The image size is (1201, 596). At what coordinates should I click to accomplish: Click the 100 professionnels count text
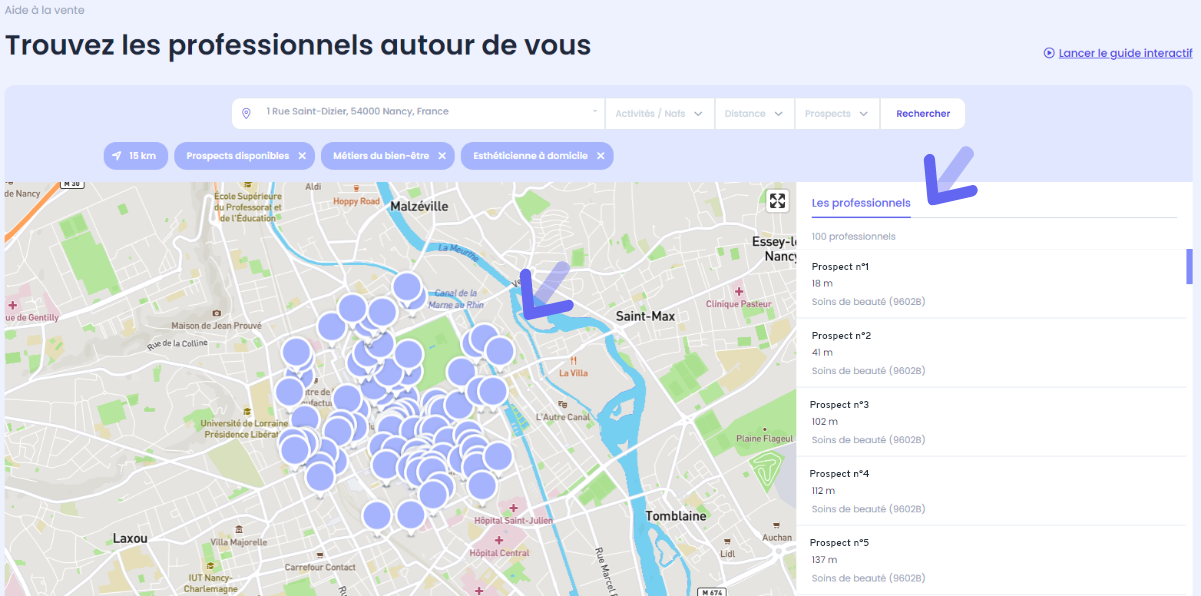pyautogui.click(x=853, y=237)
